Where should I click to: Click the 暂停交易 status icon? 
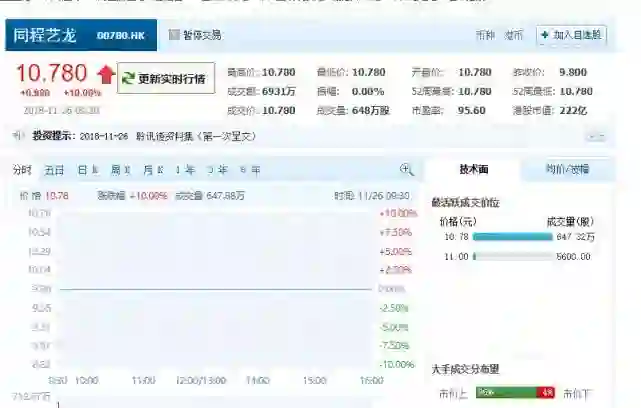(x=174, y=35)
